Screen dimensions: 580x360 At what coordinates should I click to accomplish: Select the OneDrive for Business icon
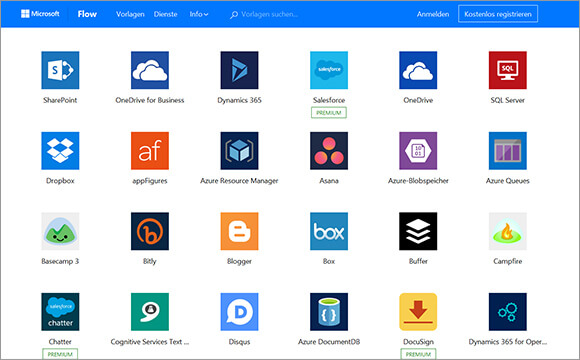(150, 70)
